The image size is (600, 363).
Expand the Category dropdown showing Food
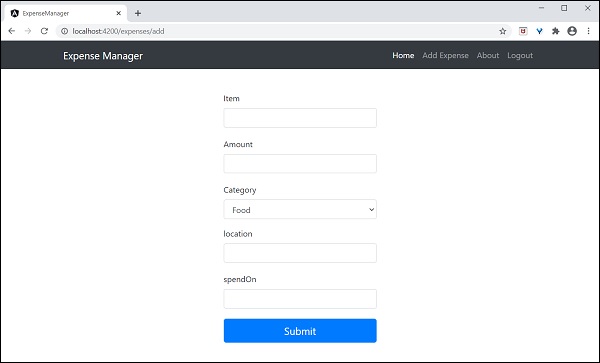click(x=300, y=209)
